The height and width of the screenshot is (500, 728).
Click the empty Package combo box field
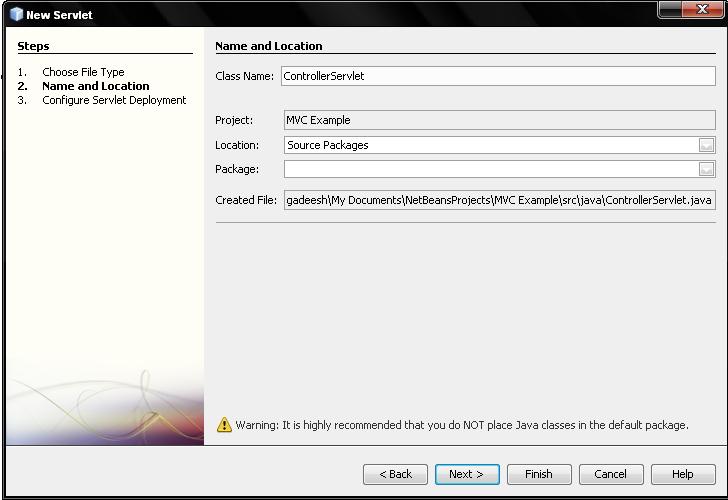click(500, 169)
